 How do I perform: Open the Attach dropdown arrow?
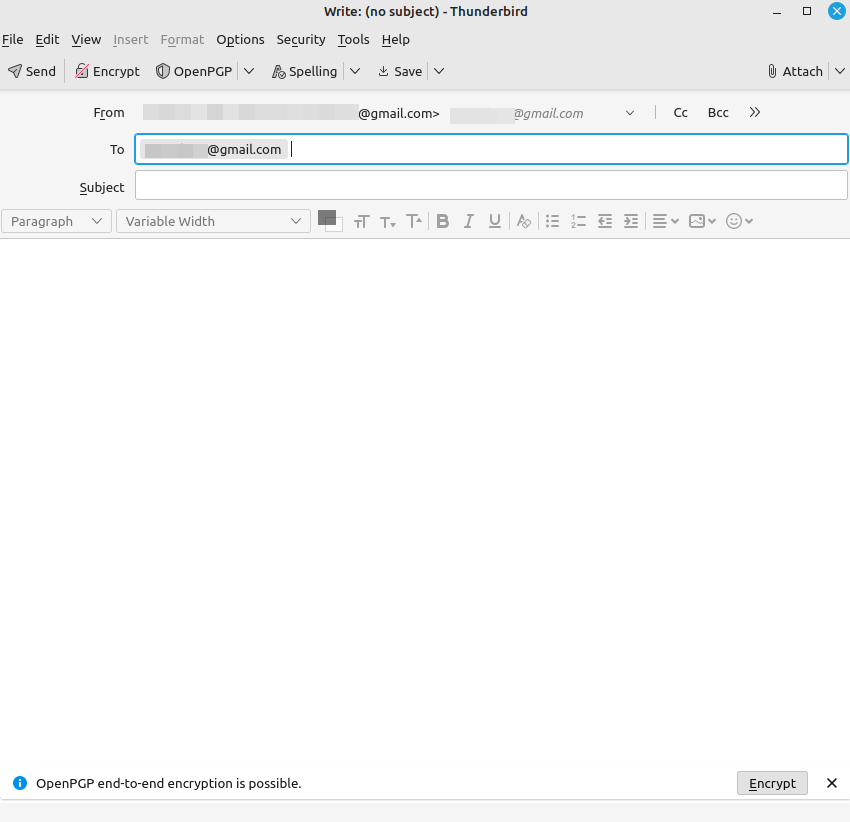click(840, 71)
